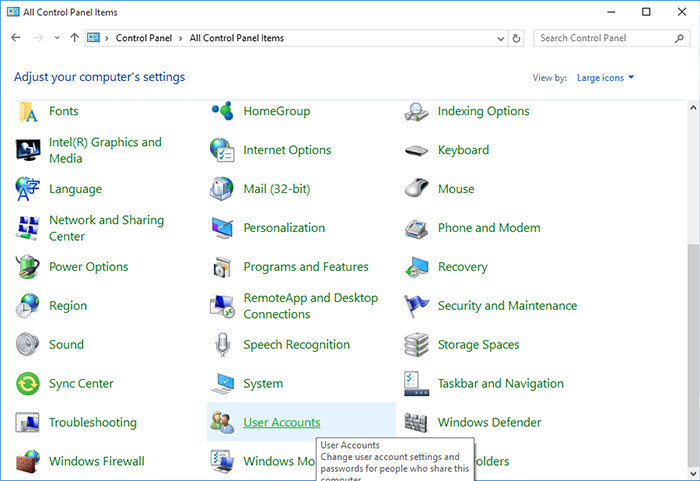The height and width of the screenshot is (481, 700).
Task: Open Windows Defender wall icon
Action: pyautogui.click(x=417, y=422)
